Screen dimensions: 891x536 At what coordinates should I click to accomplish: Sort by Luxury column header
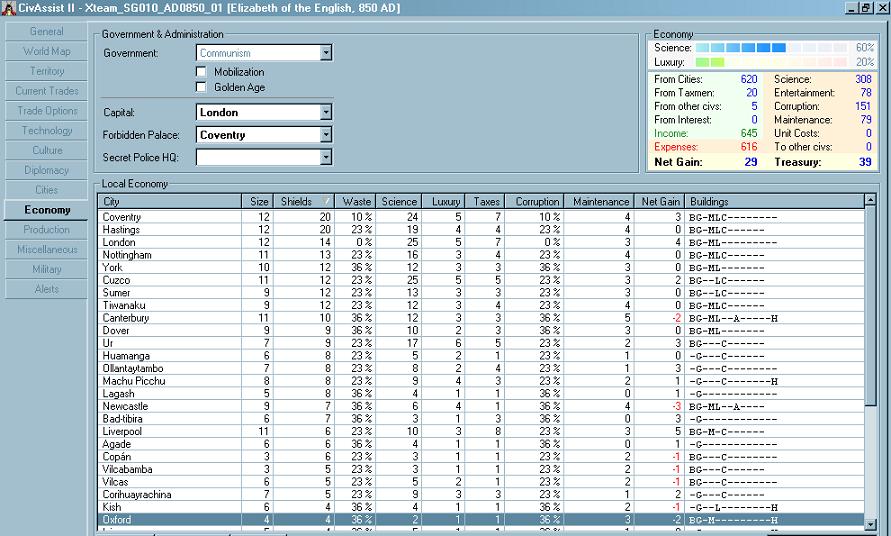(443, 201)
